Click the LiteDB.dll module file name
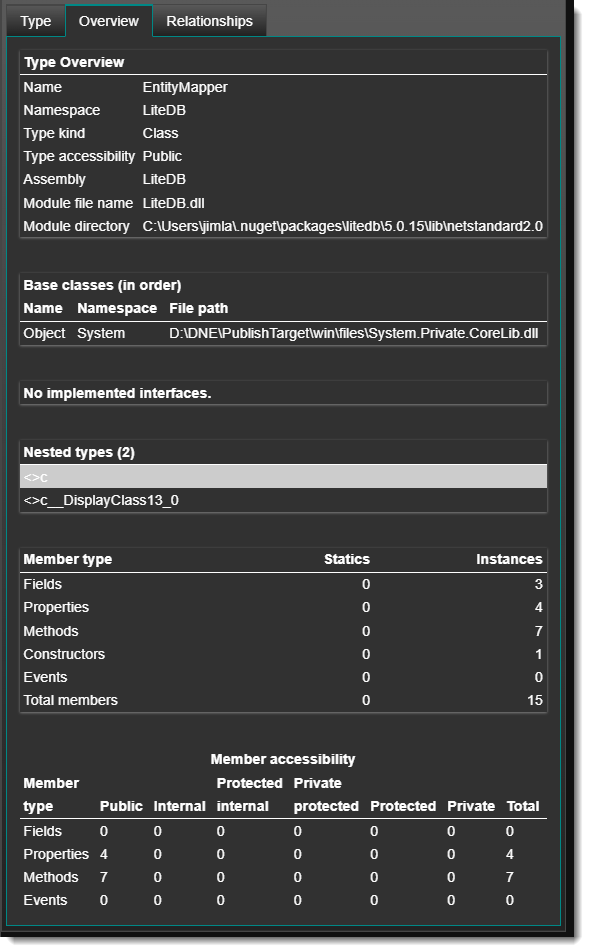The height and width of the screenshot is (952, 589). point(174,203)
